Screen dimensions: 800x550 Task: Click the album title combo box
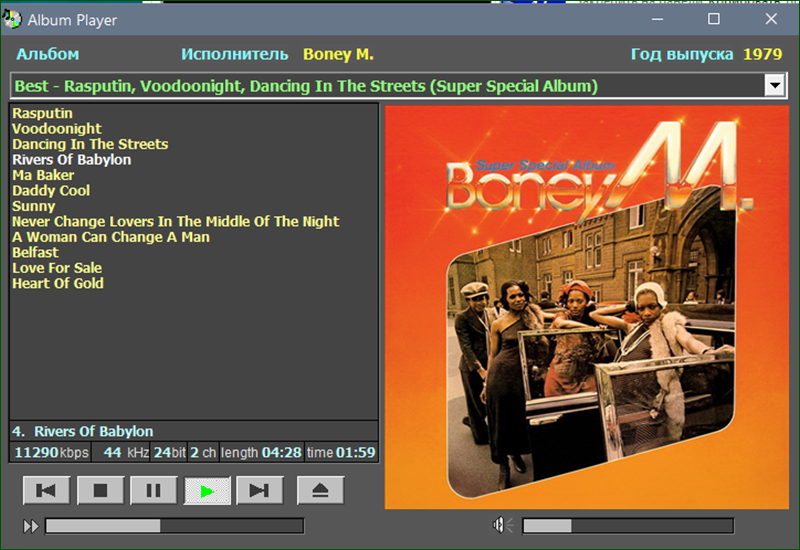tap(398, 86)
